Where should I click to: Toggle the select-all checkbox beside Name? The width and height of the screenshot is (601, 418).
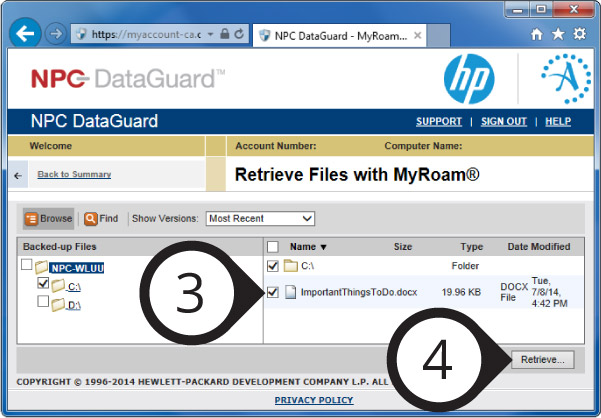(273, 246)
